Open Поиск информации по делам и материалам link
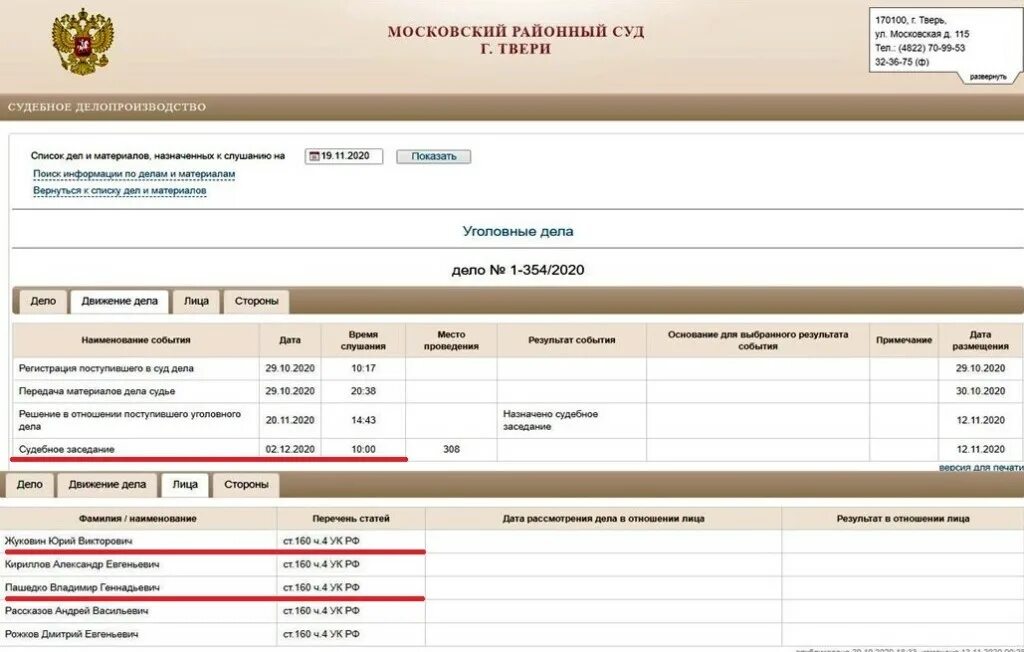This screenshot has width=1024, height=652. tap(134, 174)
